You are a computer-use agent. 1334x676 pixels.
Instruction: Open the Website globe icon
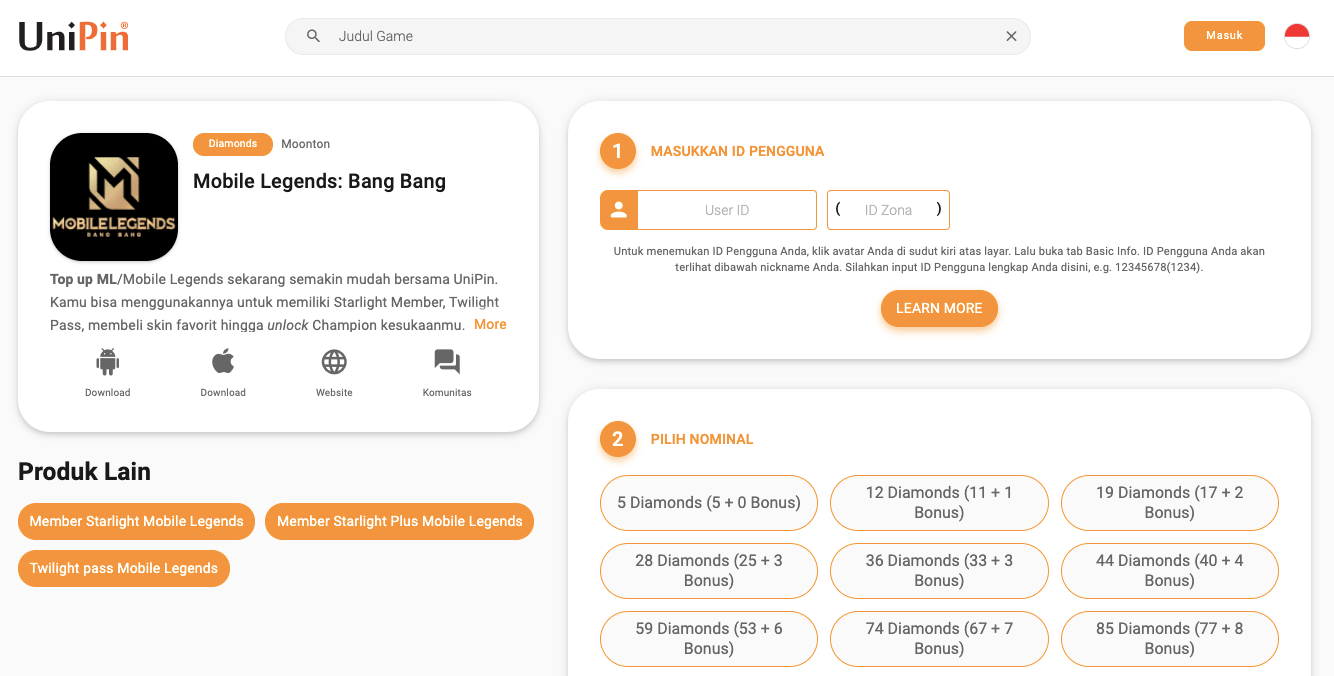click(334, 362)
